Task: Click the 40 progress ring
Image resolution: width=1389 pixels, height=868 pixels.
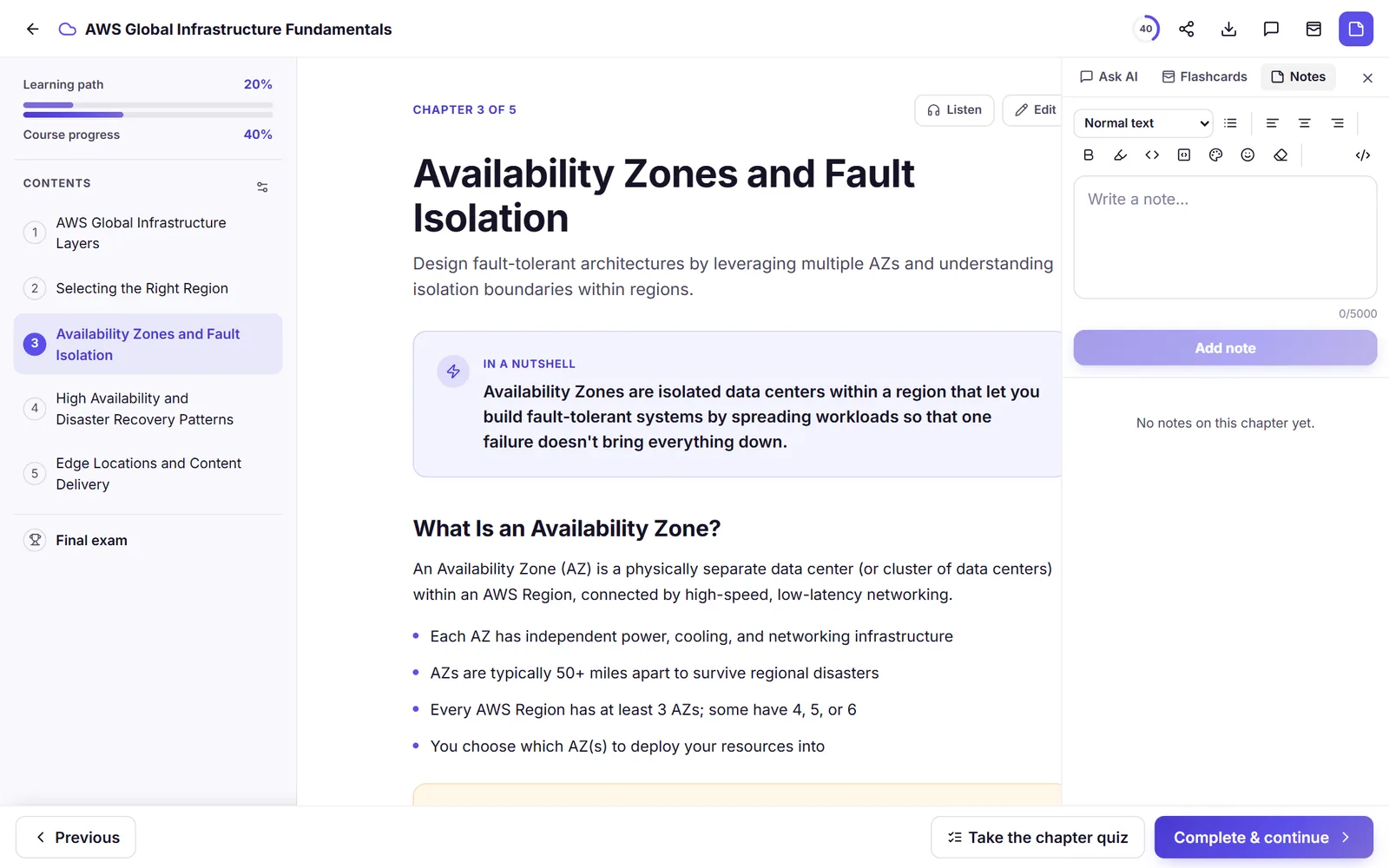Action: pyautogui.click(x=1146, y=29)
